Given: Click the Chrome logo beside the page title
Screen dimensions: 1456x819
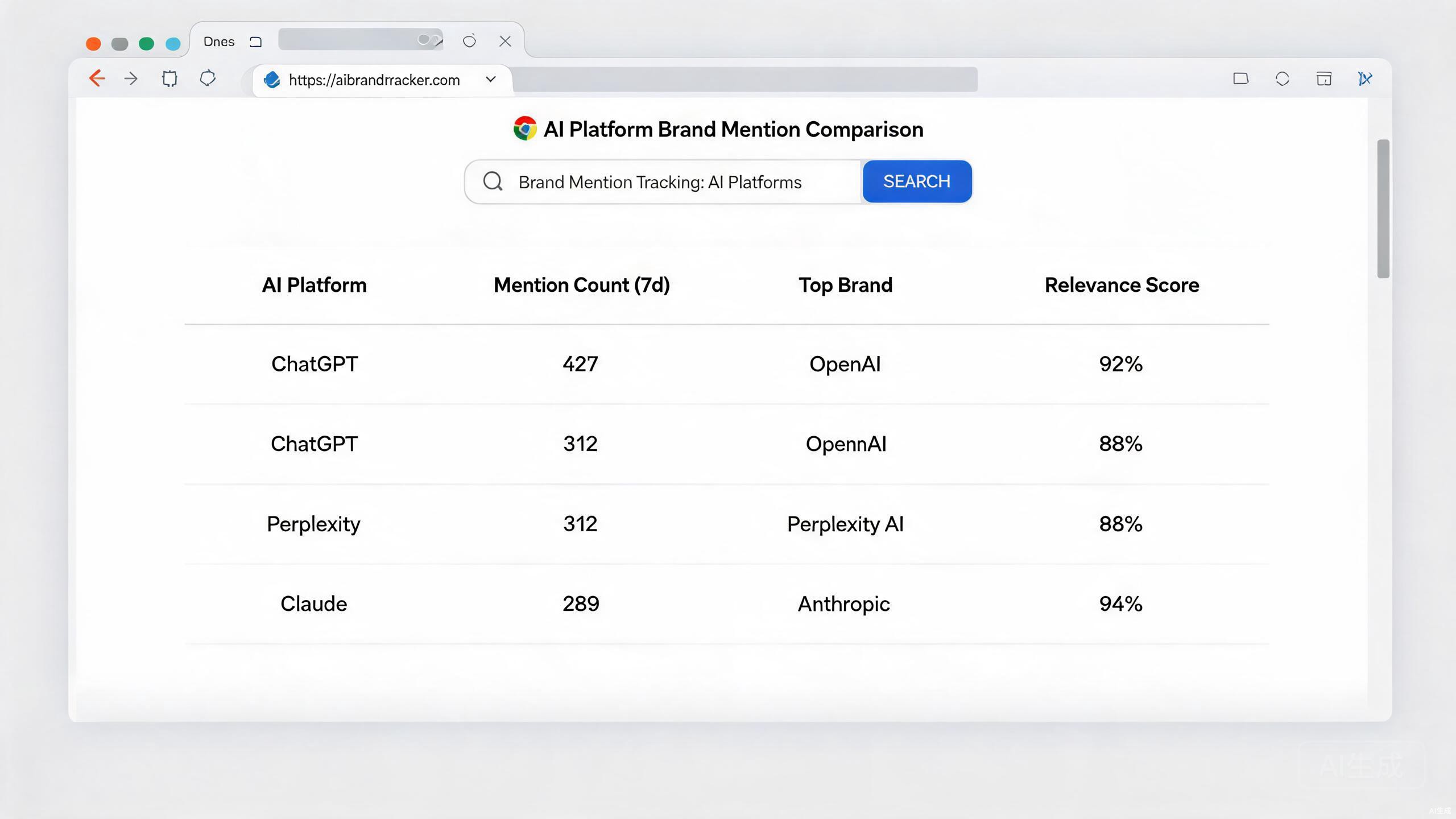Looking at the screenshot, I should point(524,129).
